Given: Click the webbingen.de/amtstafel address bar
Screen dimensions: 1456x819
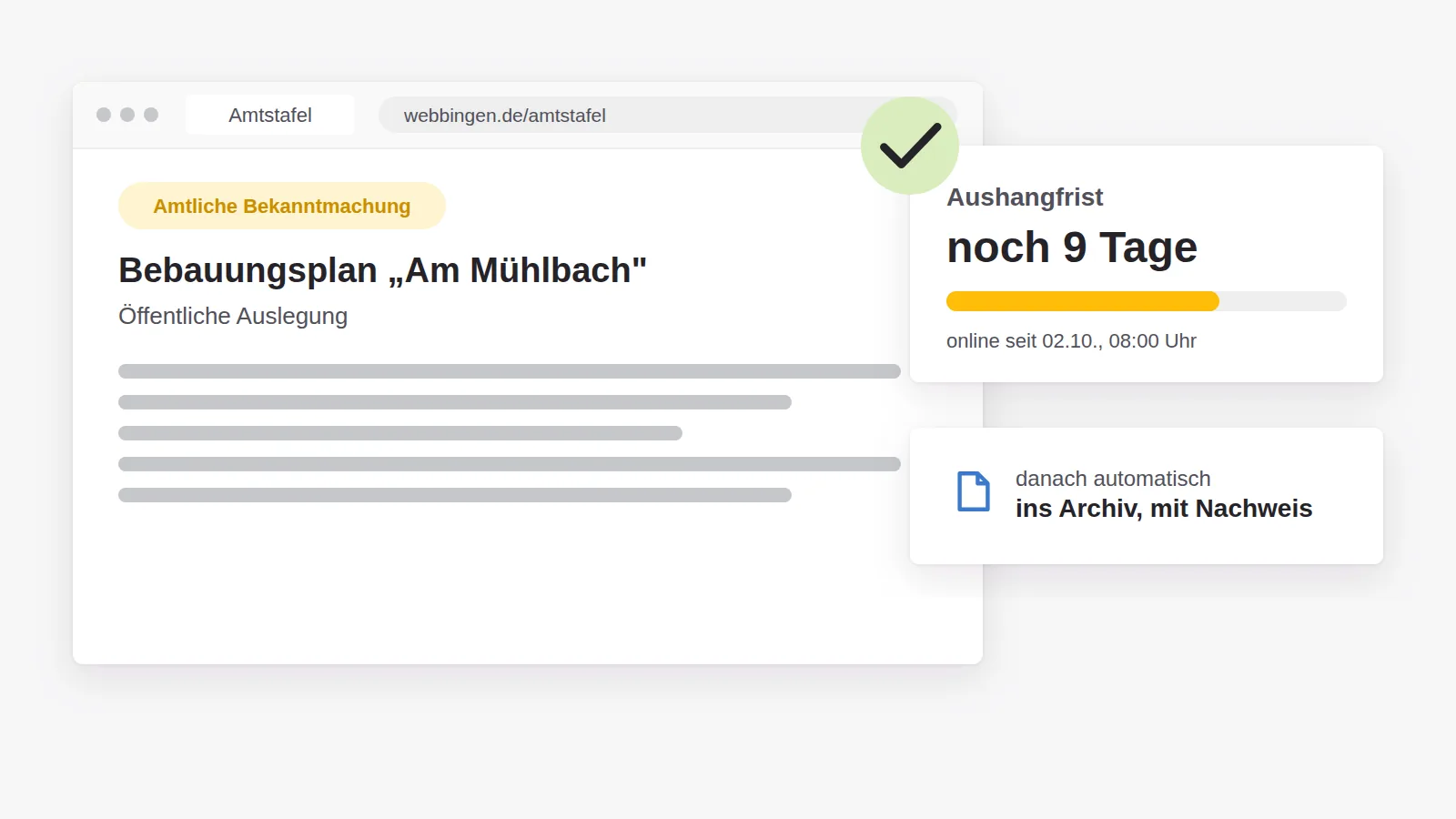Looking at the screenshot, I should click(x=668, y=115).
